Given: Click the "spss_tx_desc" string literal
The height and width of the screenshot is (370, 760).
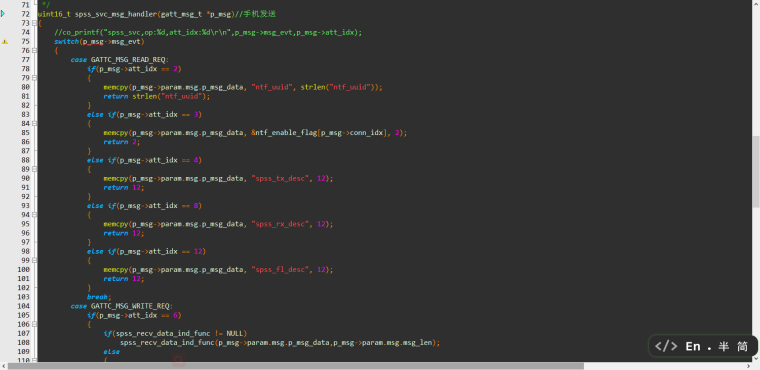Looking at the screenshot, I should point(280,178).
